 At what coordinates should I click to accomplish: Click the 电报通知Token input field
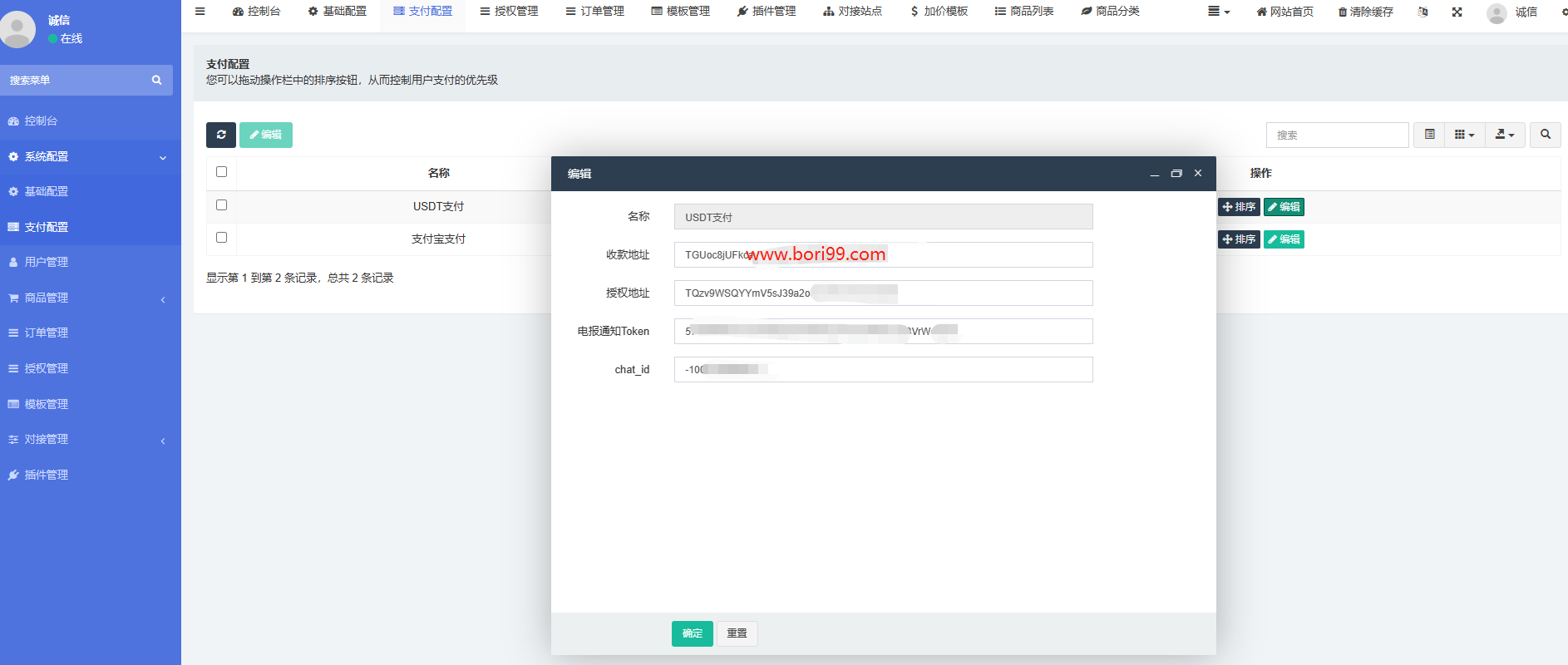click(883, 332)
